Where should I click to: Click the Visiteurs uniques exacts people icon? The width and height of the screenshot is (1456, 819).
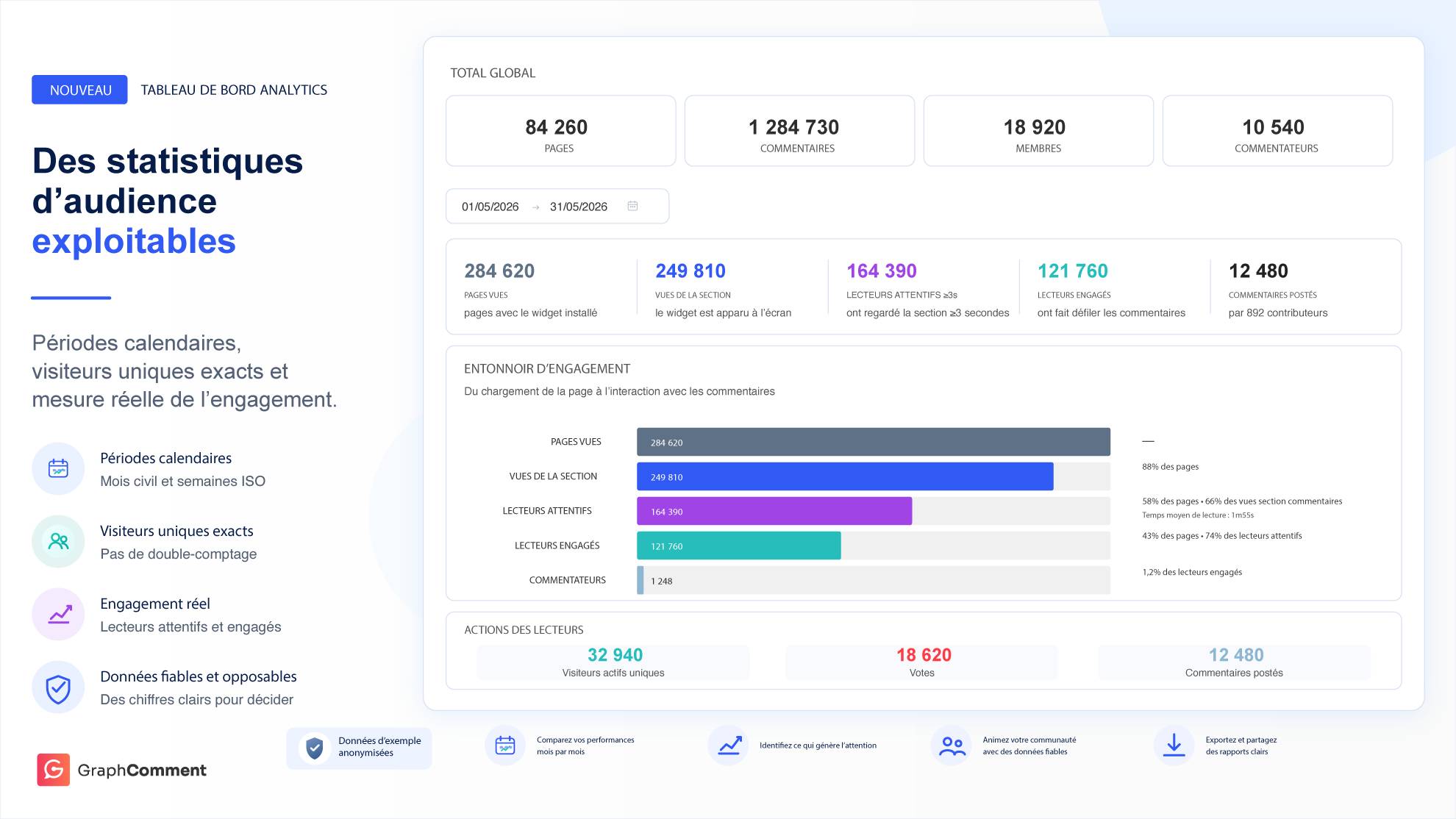pyautogui.click(x=58, y=541)
